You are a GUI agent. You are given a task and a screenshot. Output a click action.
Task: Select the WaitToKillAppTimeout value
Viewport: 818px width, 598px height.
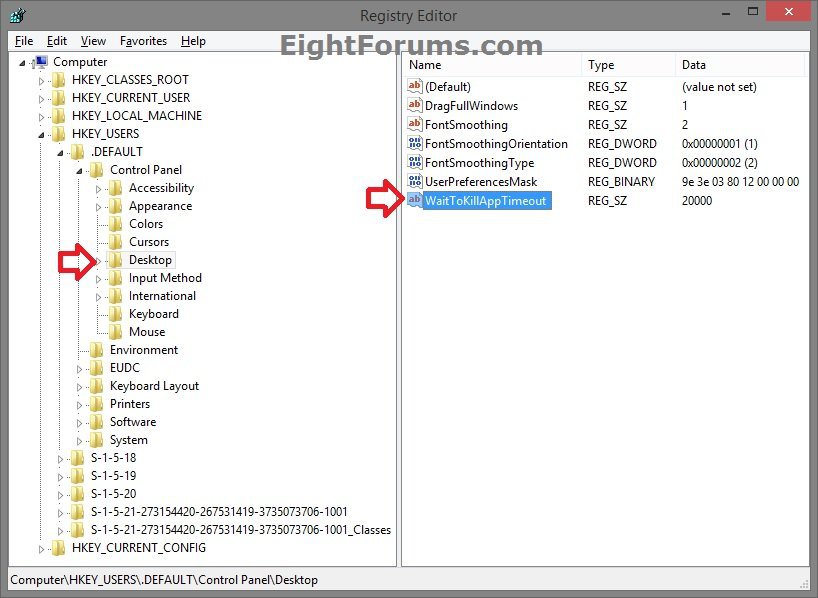click(x=485, y=201)
